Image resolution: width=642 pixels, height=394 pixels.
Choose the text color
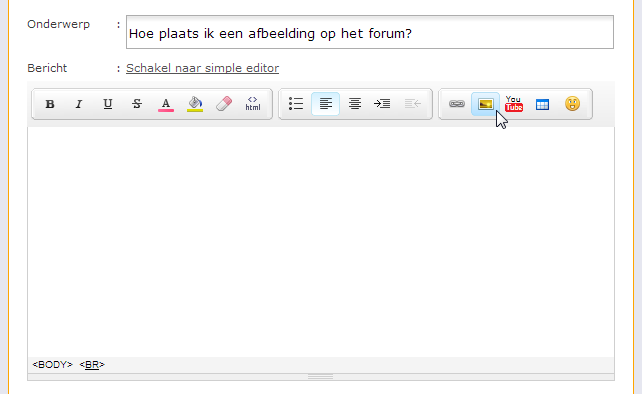click(166, 104)
